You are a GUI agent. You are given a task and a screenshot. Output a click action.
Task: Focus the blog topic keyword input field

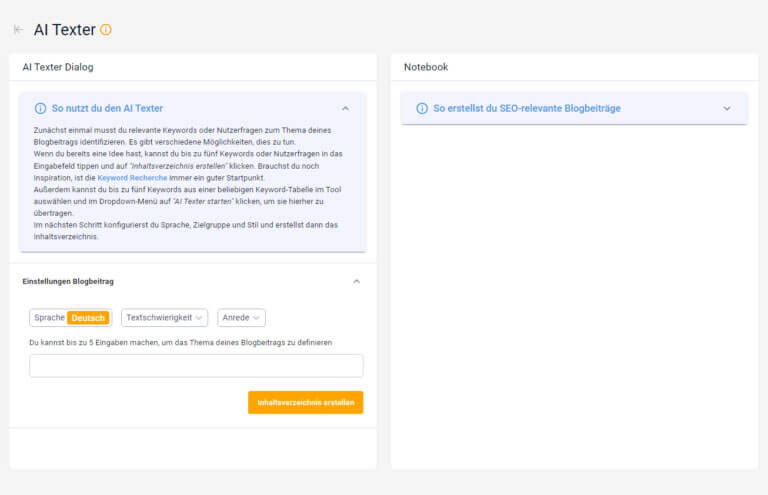point(196,366)
